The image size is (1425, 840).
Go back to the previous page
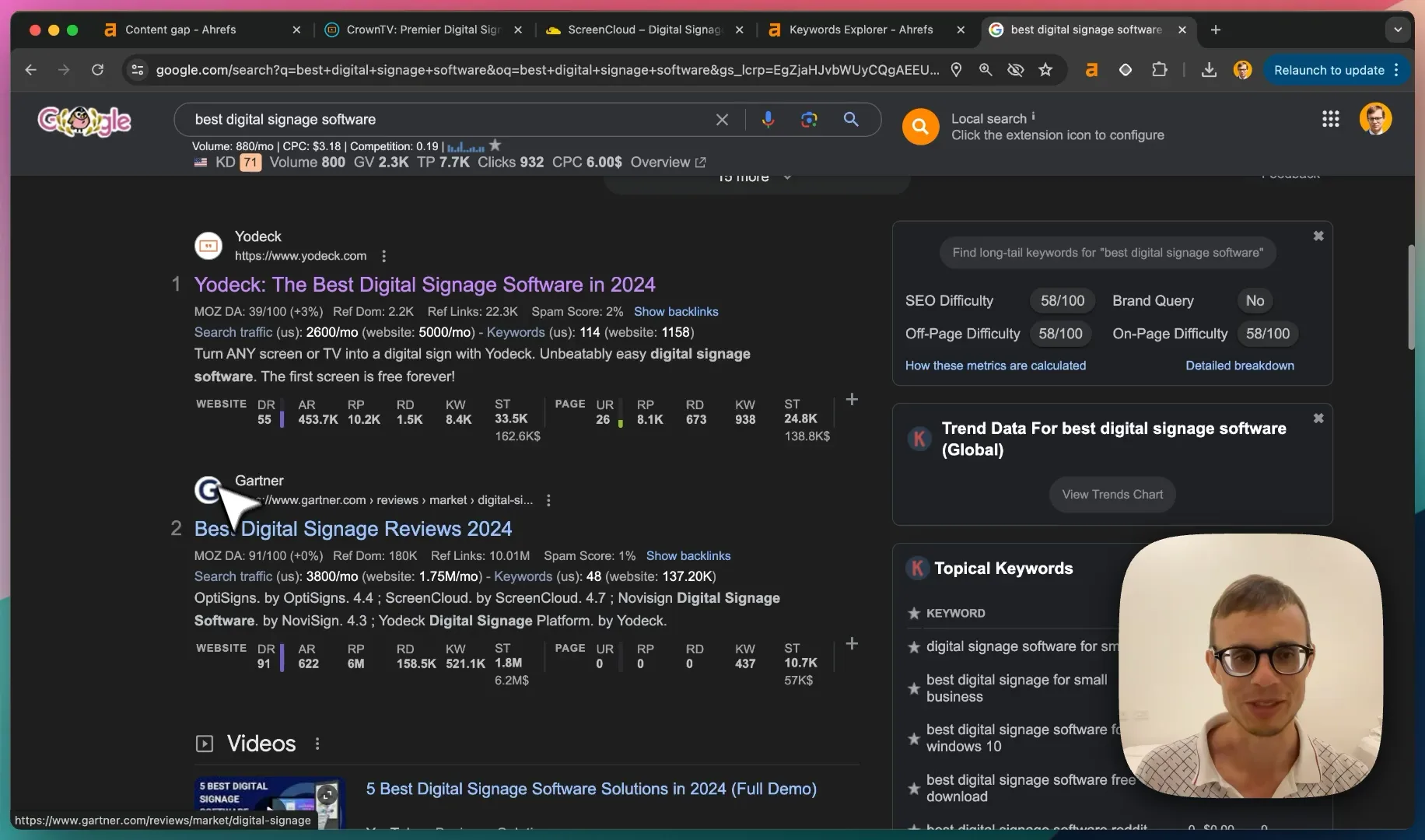click(x=30, y=70)
